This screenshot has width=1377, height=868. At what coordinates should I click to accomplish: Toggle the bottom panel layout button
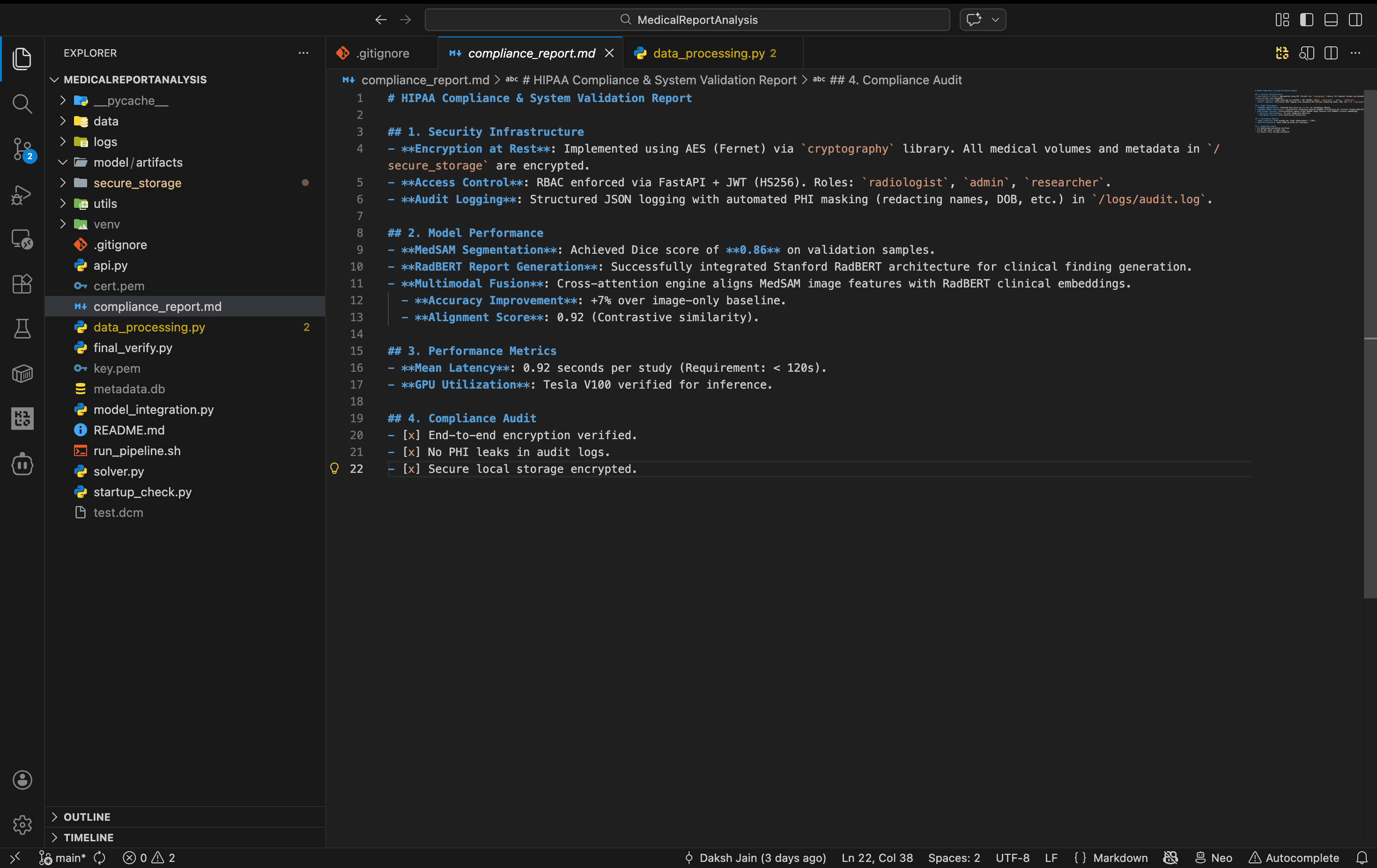coord(1331,19)
